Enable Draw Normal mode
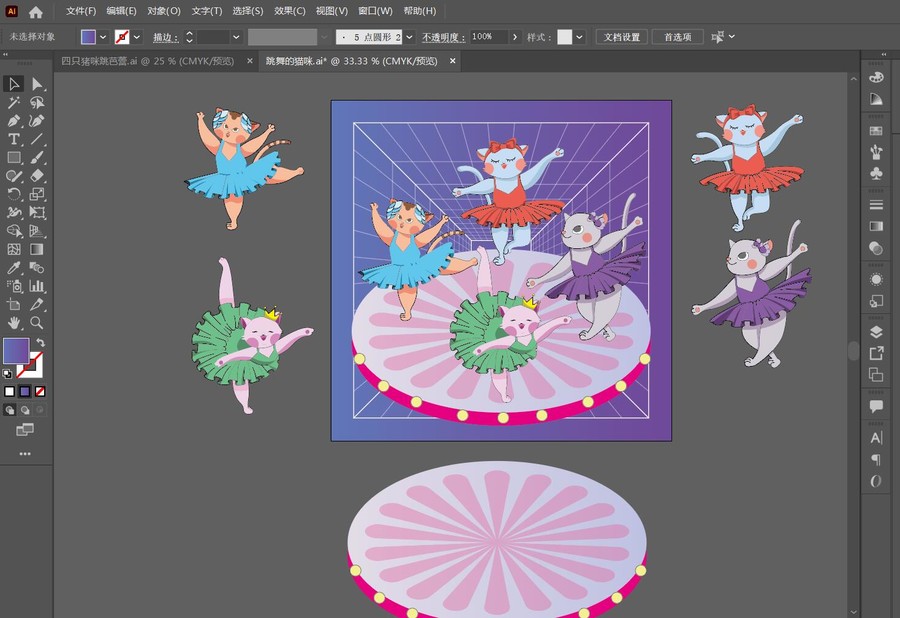 [x=10, y=410]
